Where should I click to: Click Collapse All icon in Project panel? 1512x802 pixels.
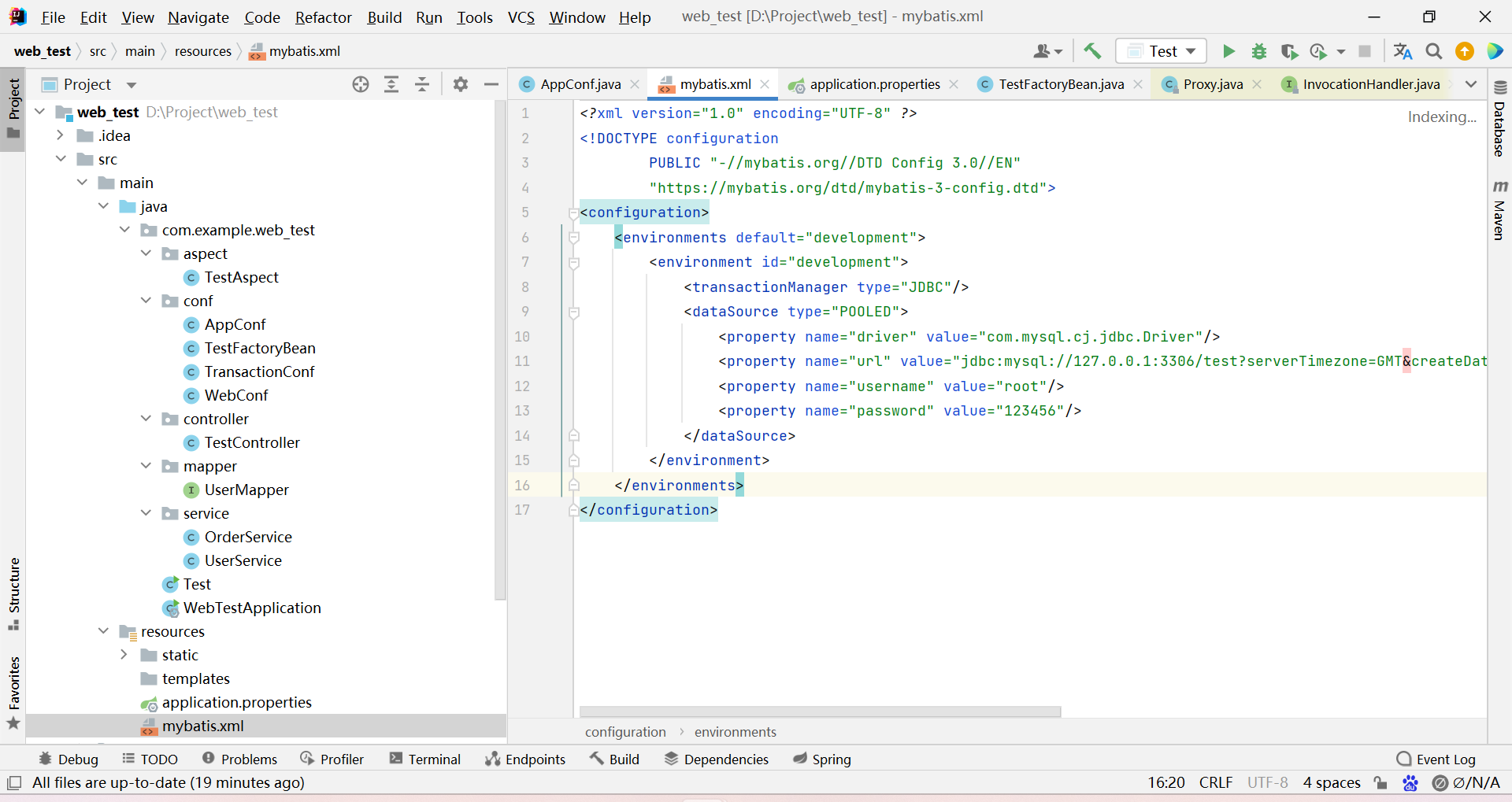coord(422,84)
